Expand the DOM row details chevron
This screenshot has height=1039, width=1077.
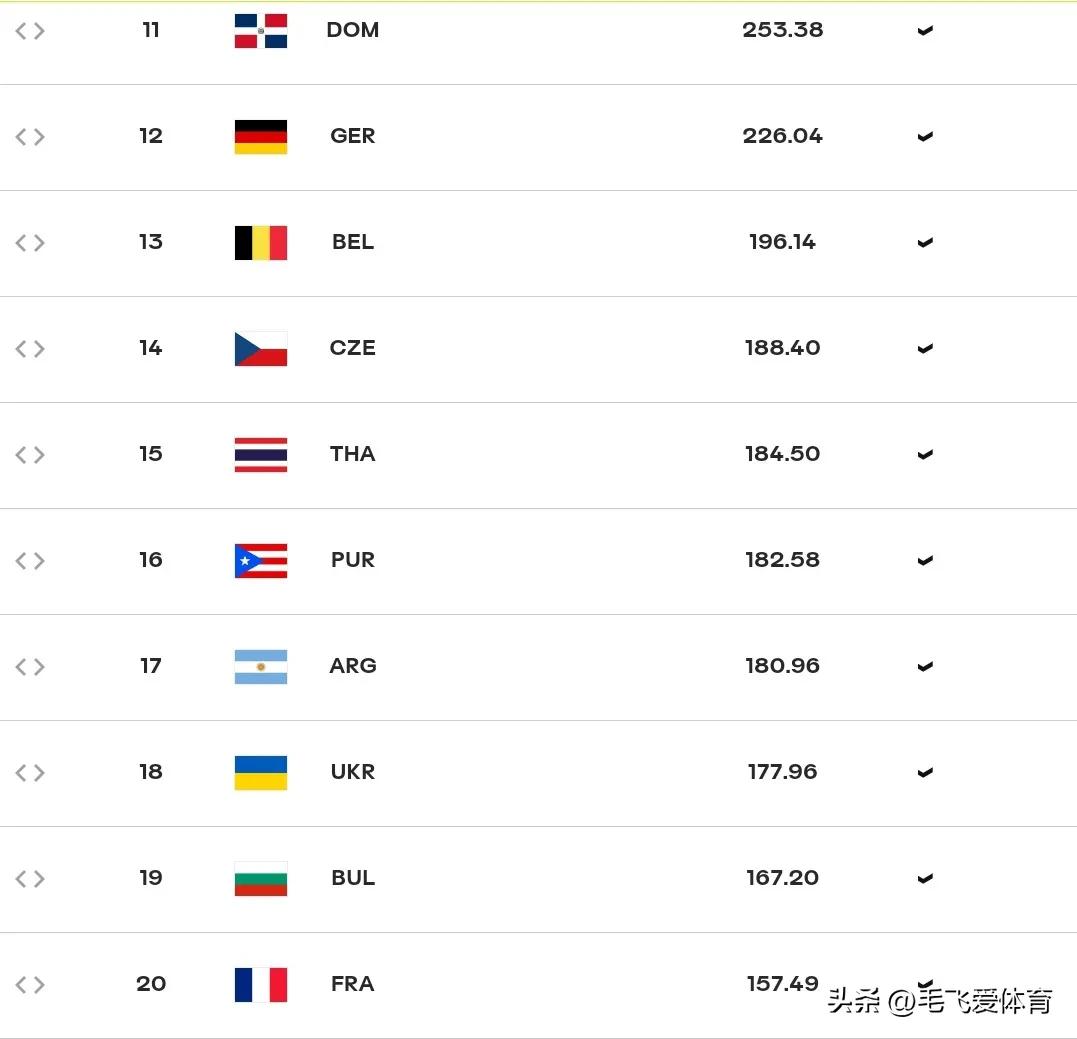pos(925,30)
